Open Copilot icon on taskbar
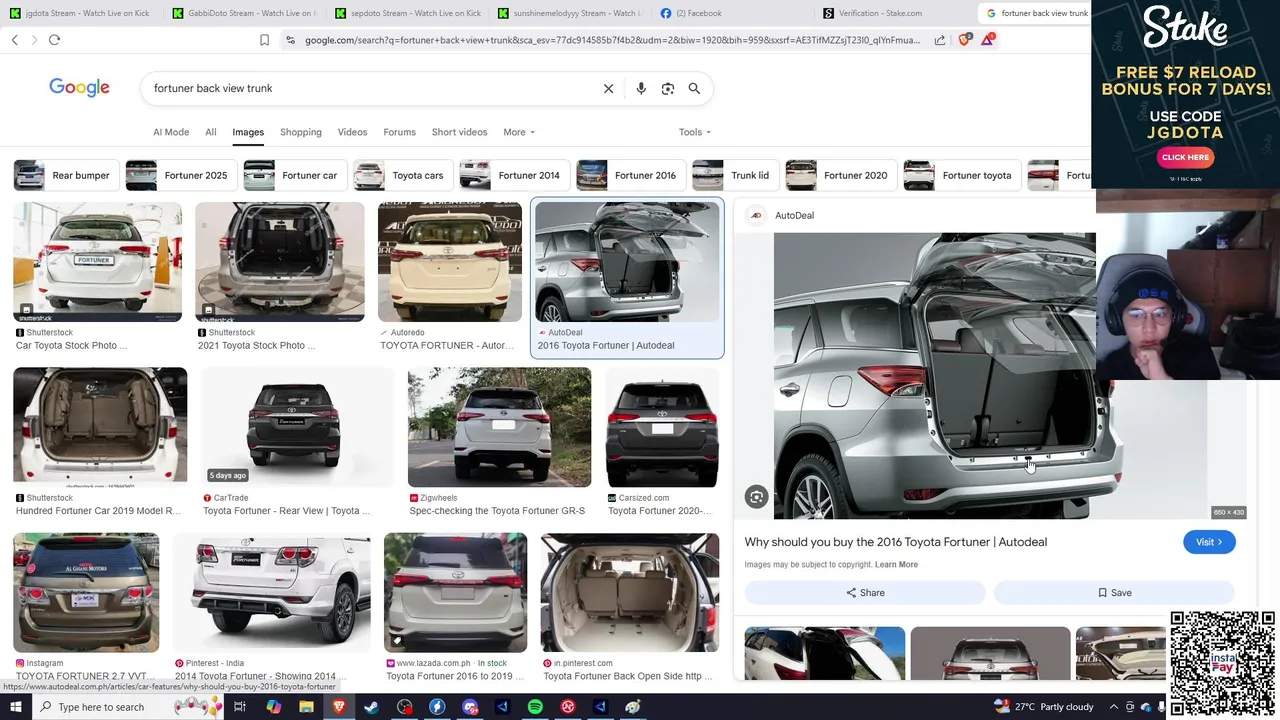1280x720 pixels. point(274,707)
